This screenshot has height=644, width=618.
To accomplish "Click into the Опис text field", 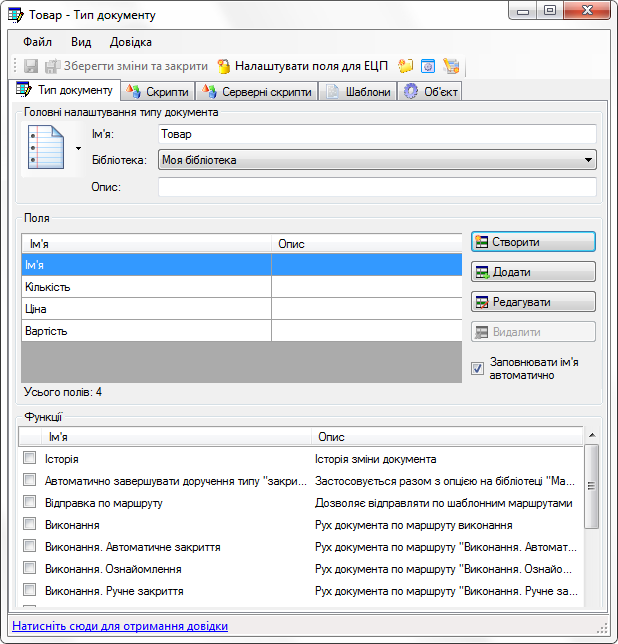I will click(x=377, y=187).
